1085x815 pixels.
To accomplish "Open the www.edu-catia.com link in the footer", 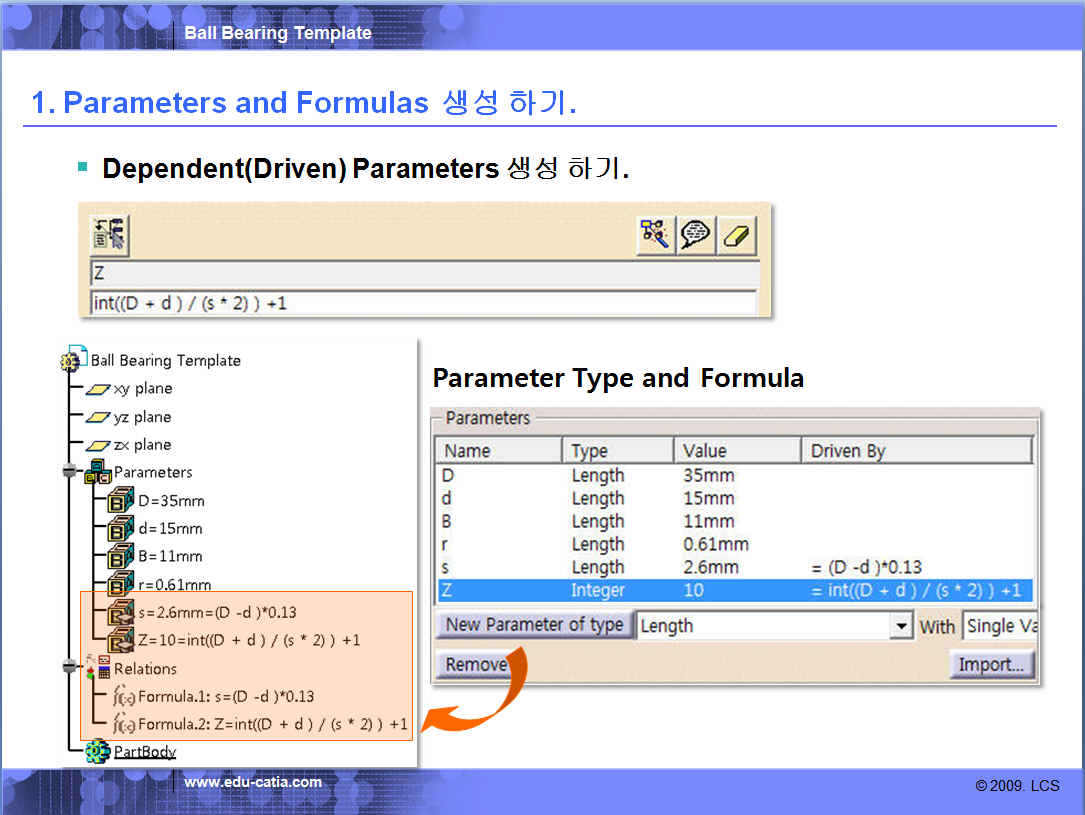I will pos(253,783).
